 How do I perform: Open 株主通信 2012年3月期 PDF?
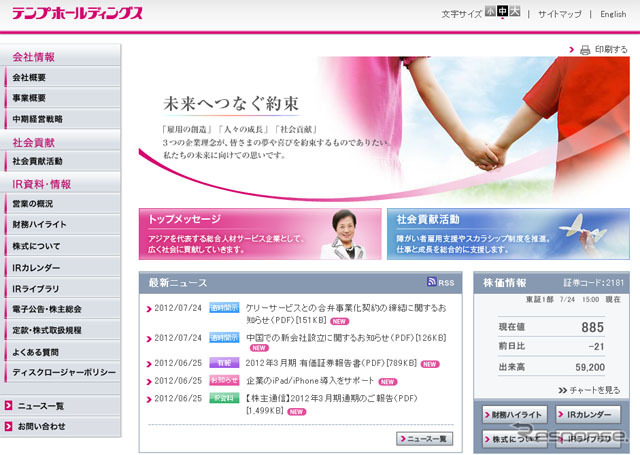coord(331,404)
